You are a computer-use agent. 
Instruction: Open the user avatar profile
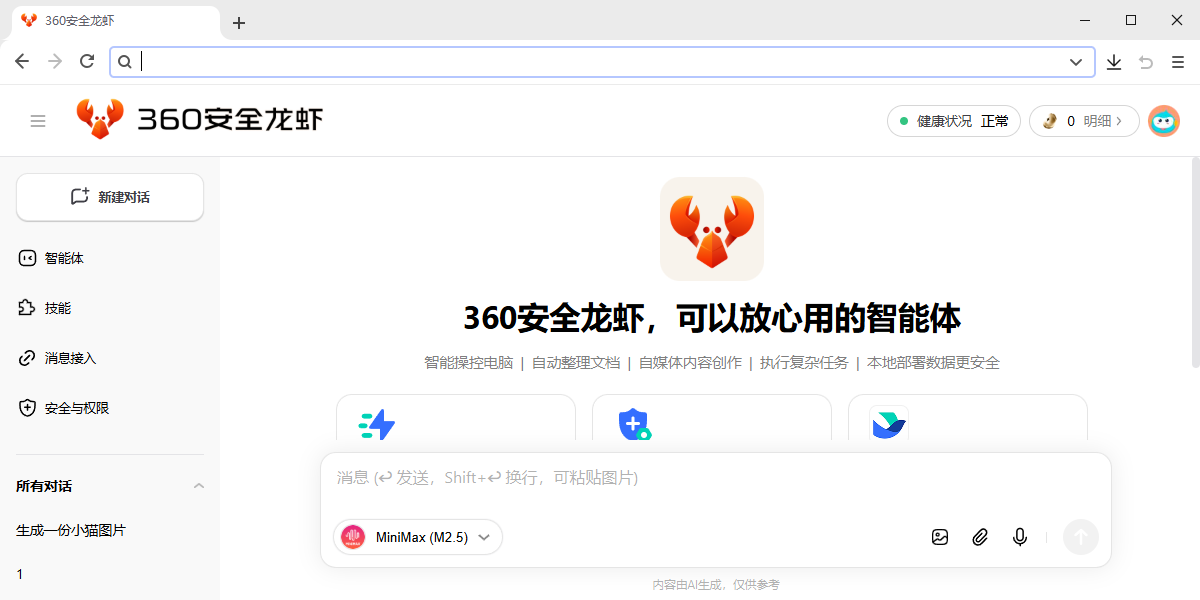pos(1163,121)
